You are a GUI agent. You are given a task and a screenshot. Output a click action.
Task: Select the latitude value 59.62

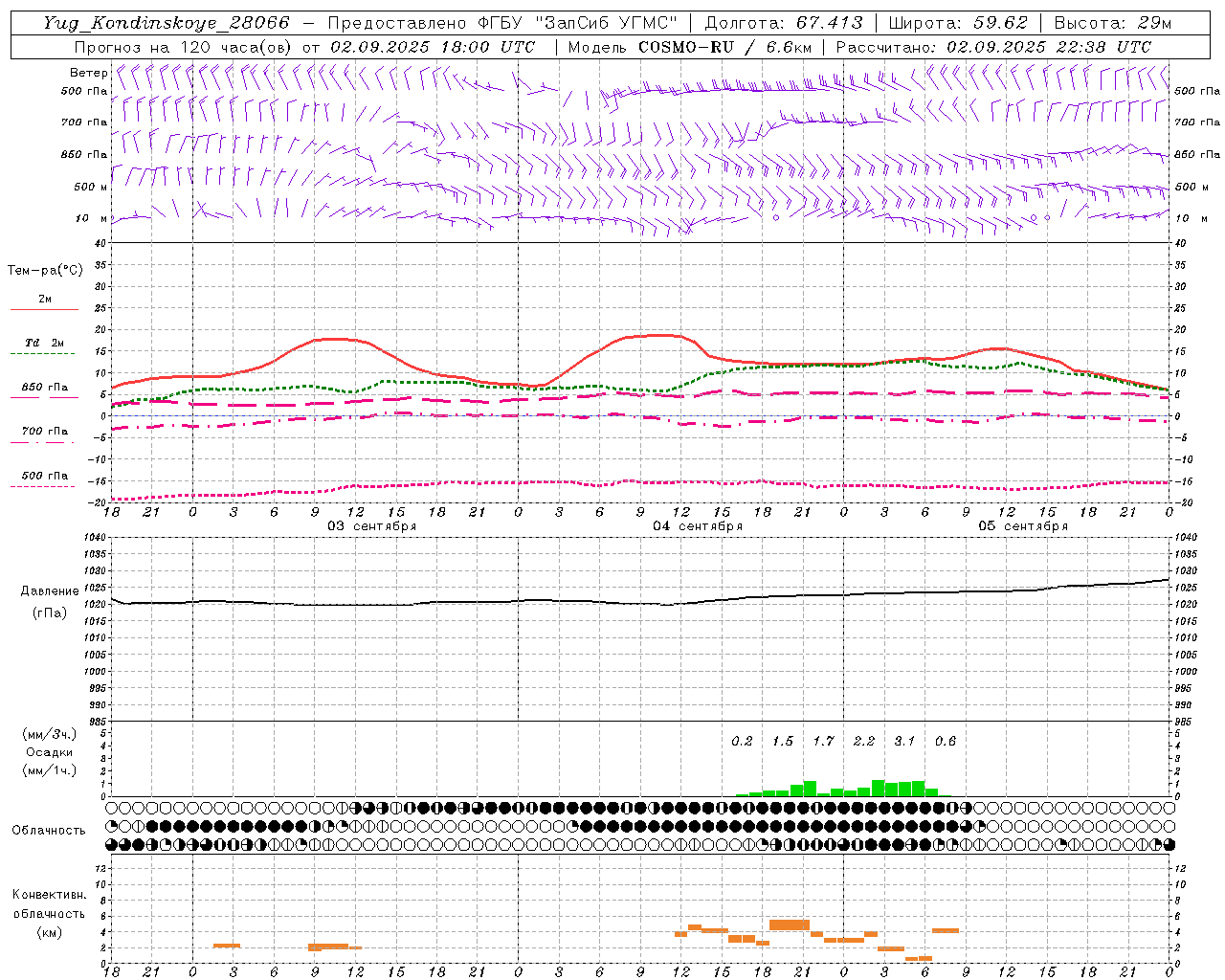click(x=1001, y=23)
